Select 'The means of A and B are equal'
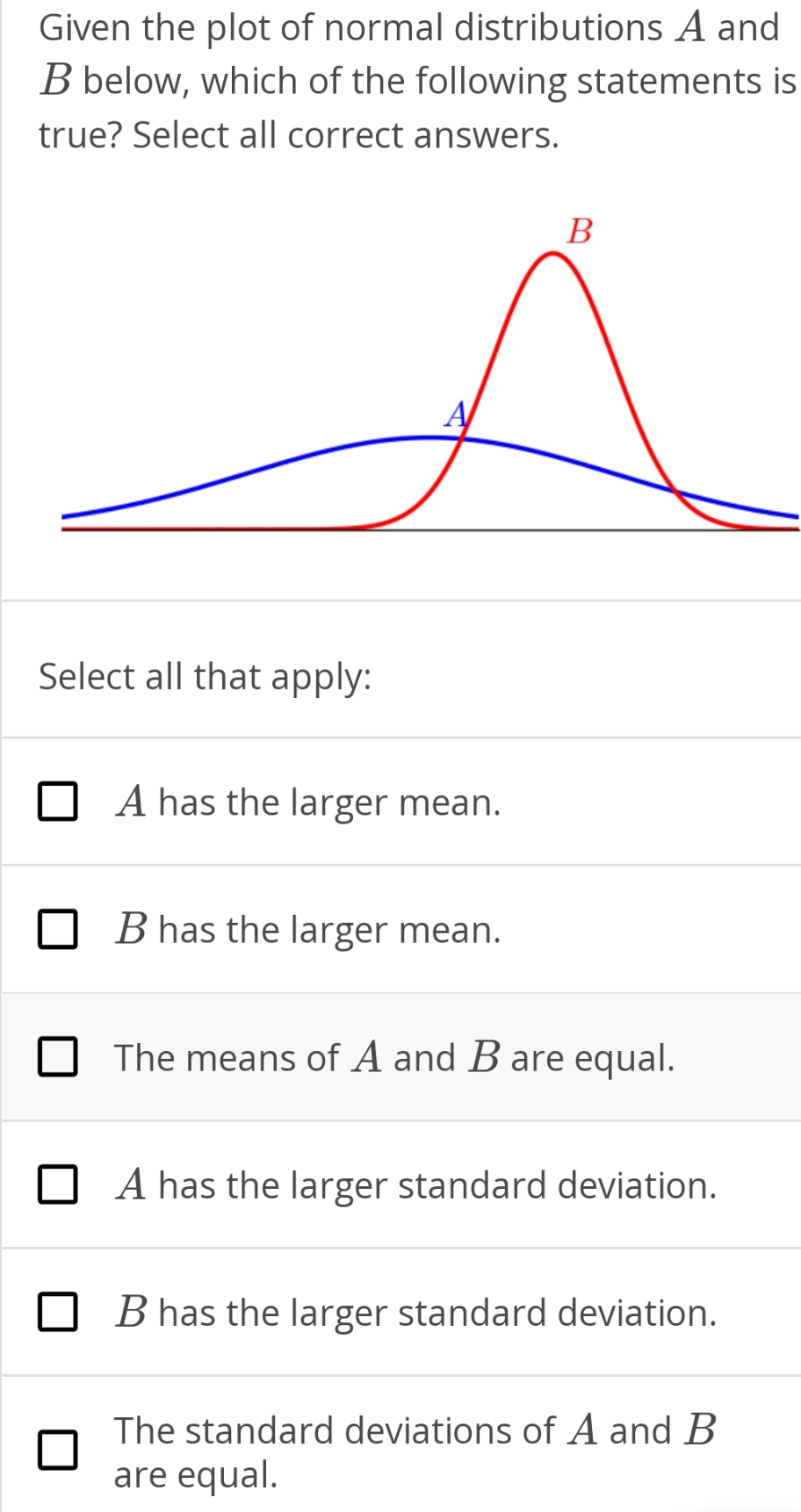The width and height of the screenshot is (801, 1512). point(58,1057)
